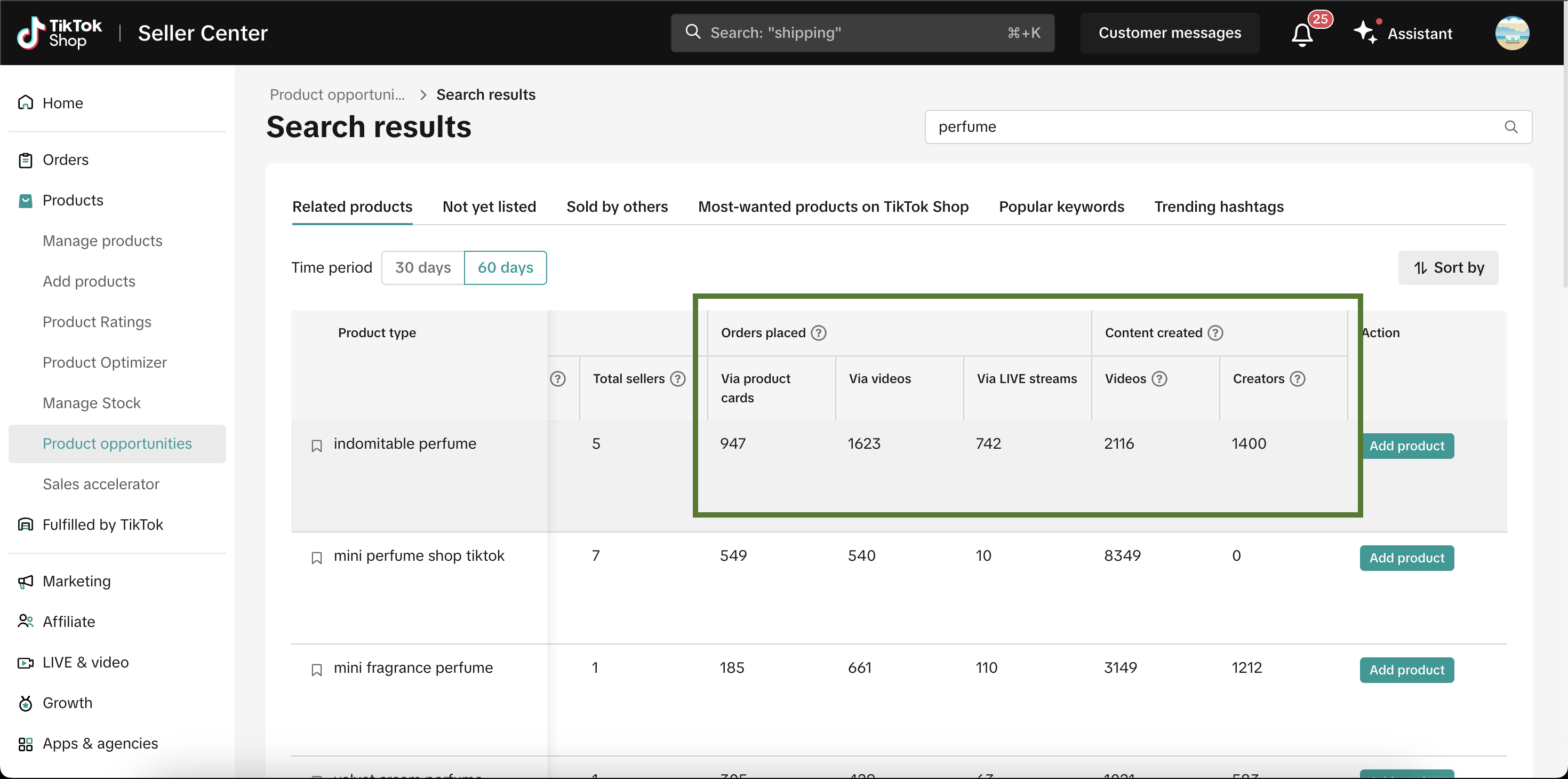The width and height of the screenshot is (1568, 779).
Task: Click the TikTok Shop logo
Action: [60, 33]
